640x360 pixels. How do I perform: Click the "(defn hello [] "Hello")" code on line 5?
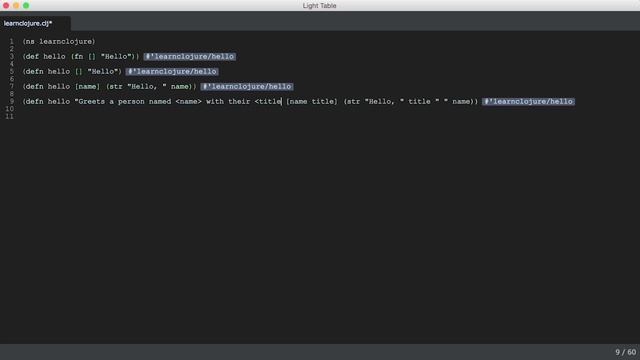(72, 71)
